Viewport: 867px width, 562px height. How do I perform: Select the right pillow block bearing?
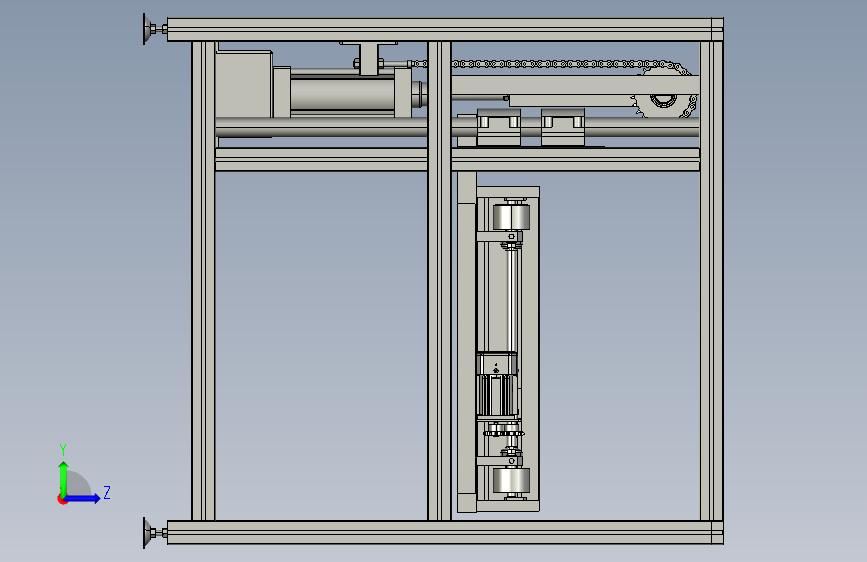[563, 127]
